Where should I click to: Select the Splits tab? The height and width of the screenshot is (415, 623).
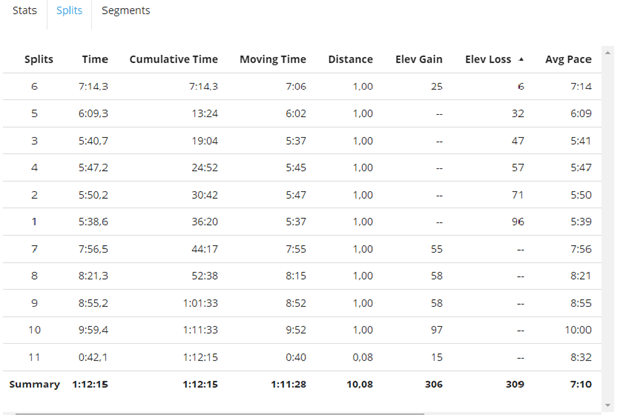[70, 11]
